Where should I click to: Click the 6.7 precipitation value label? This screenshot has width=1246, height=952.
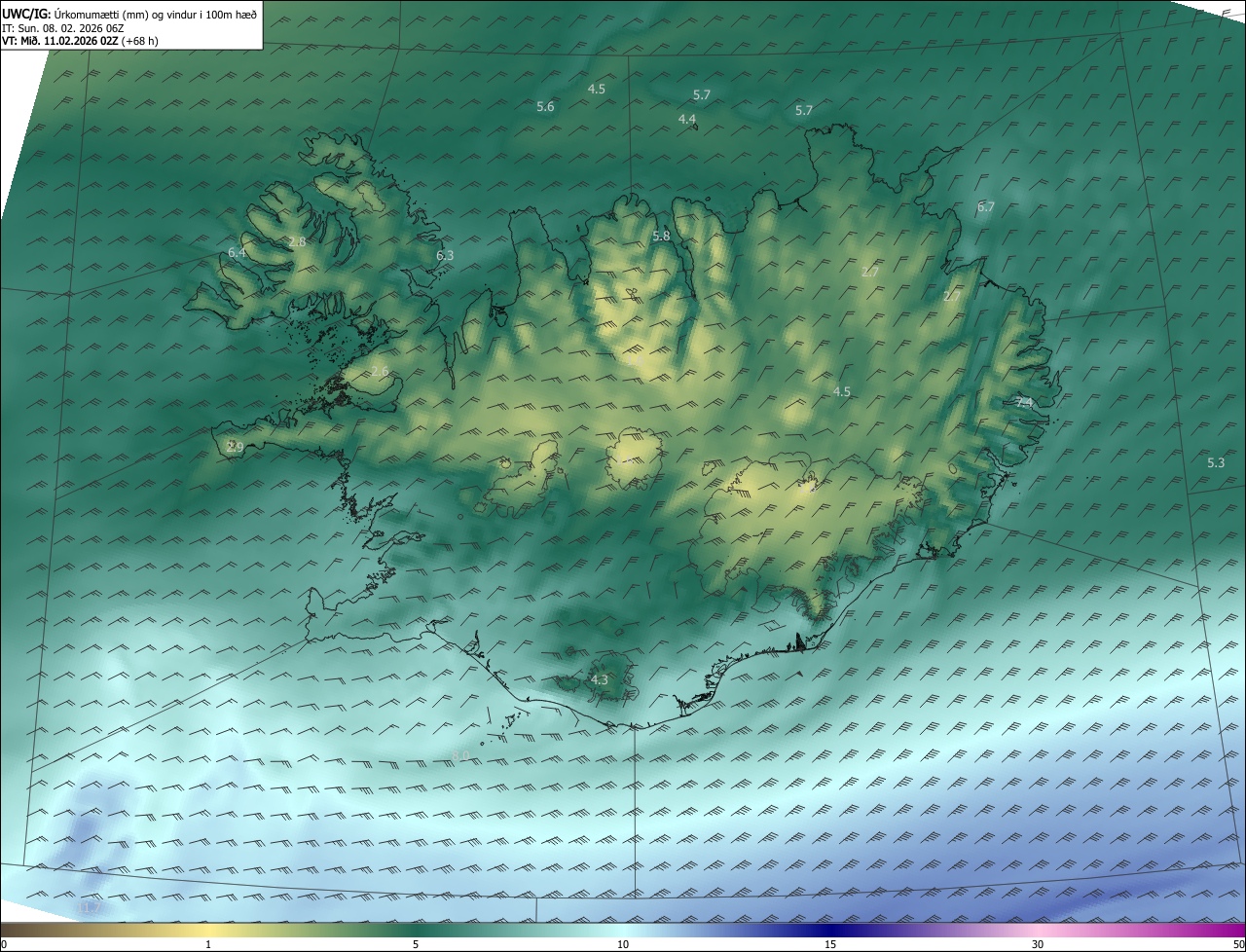(x=986, y=206)
